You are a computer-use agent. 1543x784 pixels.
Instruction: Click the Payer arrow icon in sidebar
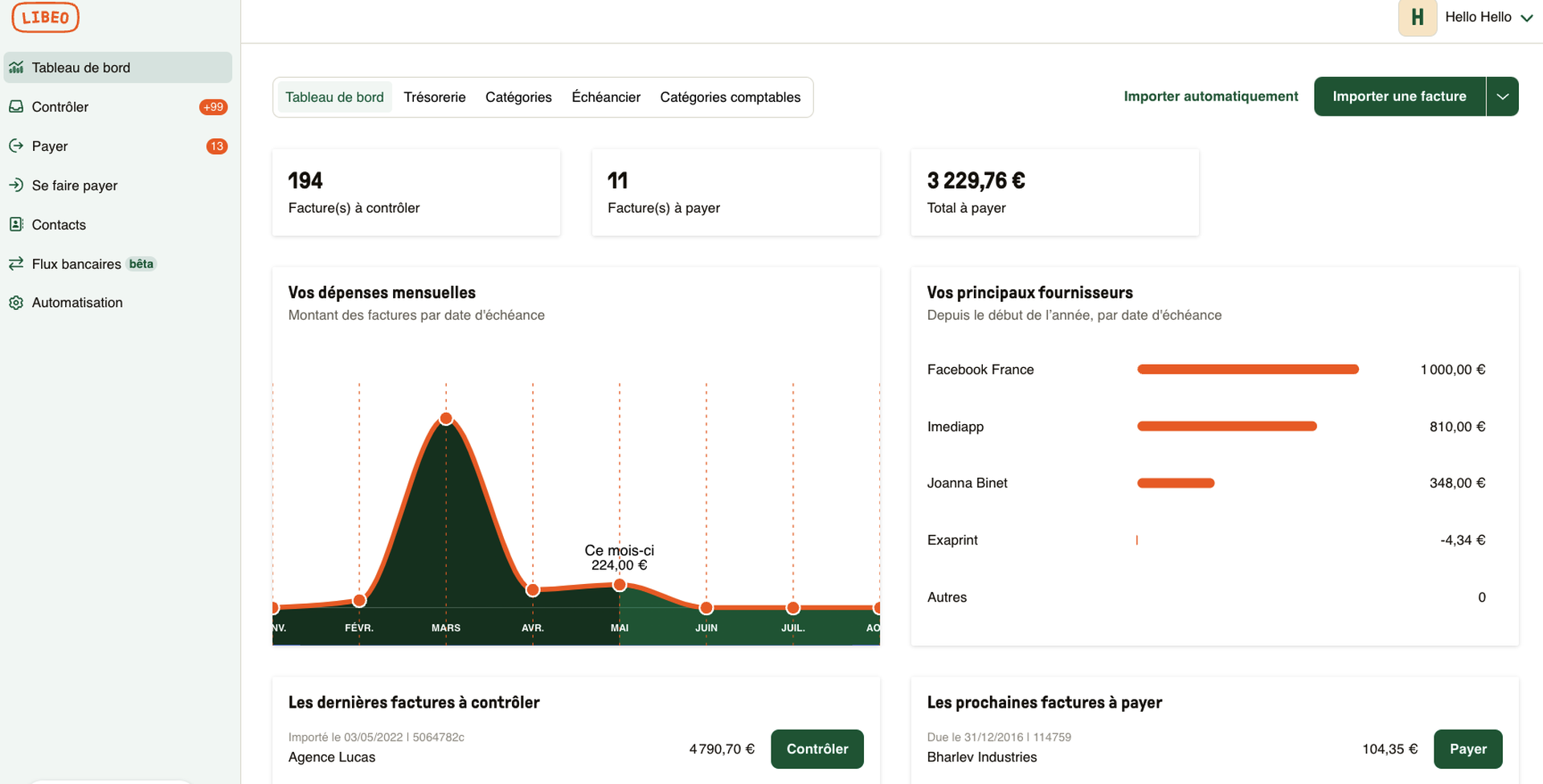[x=16, y=146]
